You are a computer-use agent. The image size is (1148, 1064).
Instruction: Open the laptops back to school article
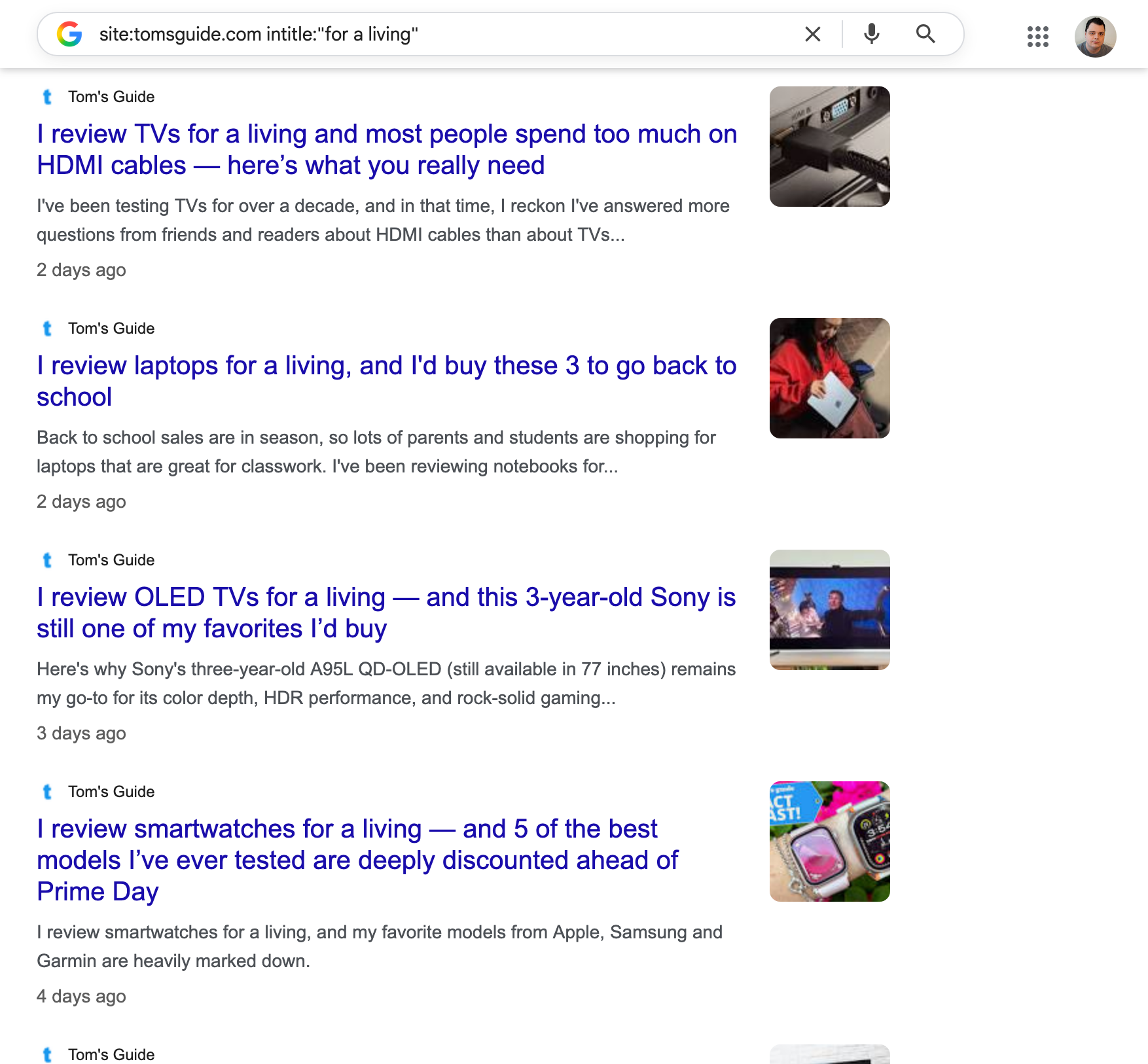point(387,381)
